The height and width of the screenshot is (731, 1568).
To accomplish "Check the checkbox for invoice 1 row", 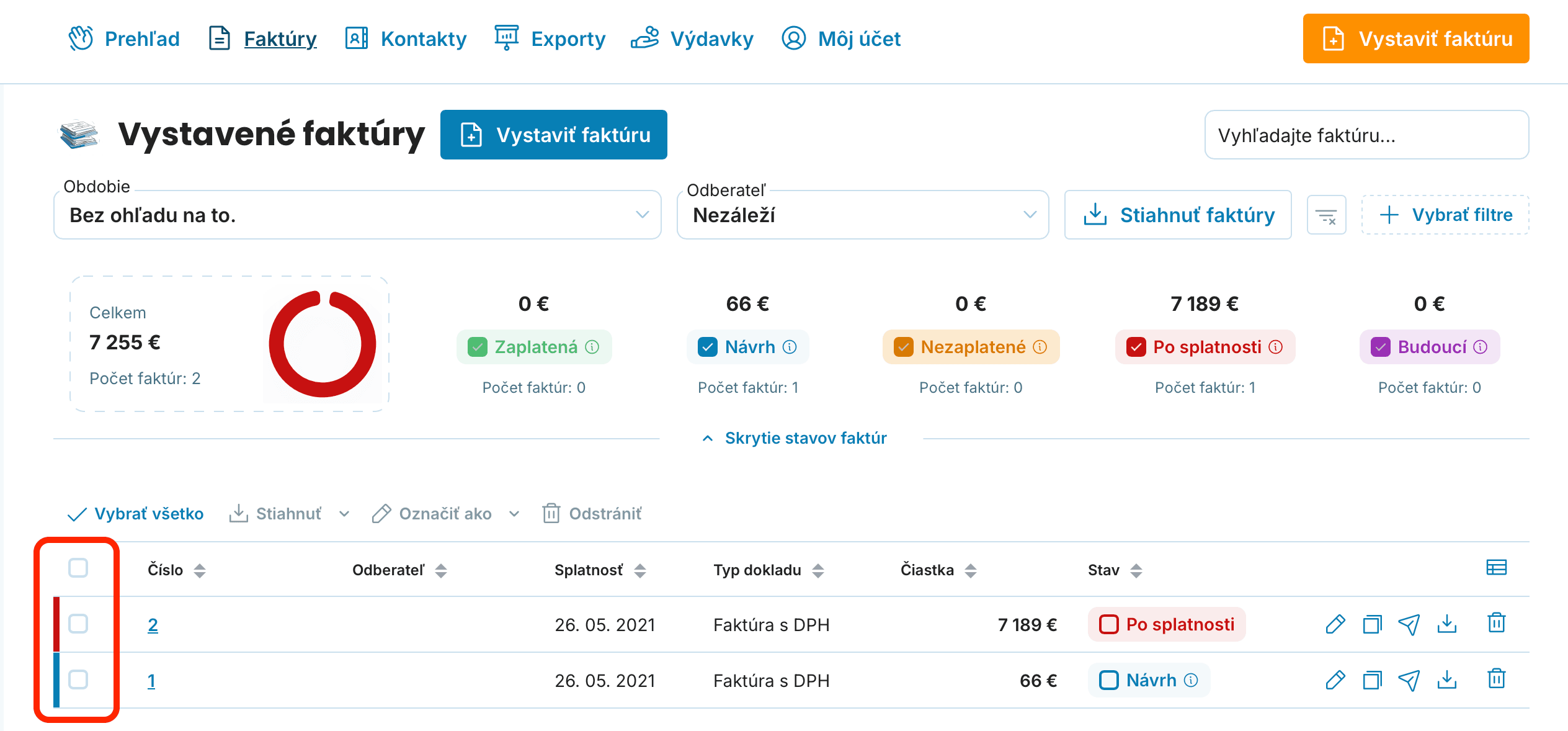I will 78,679.
